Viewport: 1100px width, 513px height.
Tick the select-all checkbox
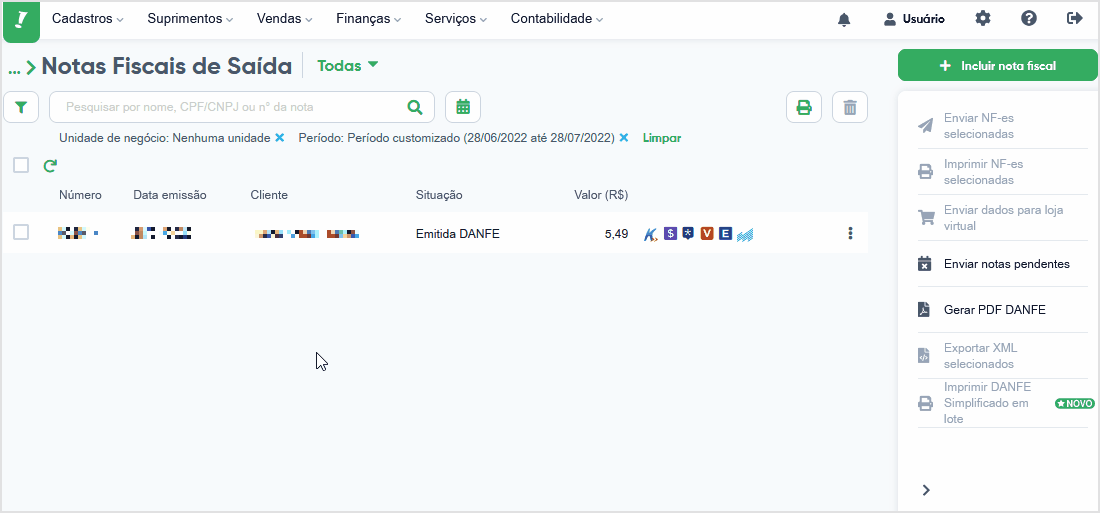21,166
